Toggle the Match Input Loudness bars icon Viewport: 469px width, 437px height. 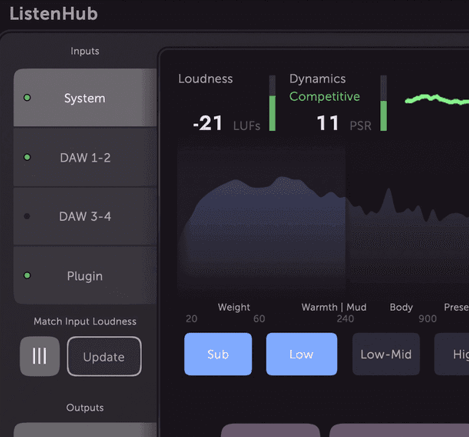click(40, 356)
